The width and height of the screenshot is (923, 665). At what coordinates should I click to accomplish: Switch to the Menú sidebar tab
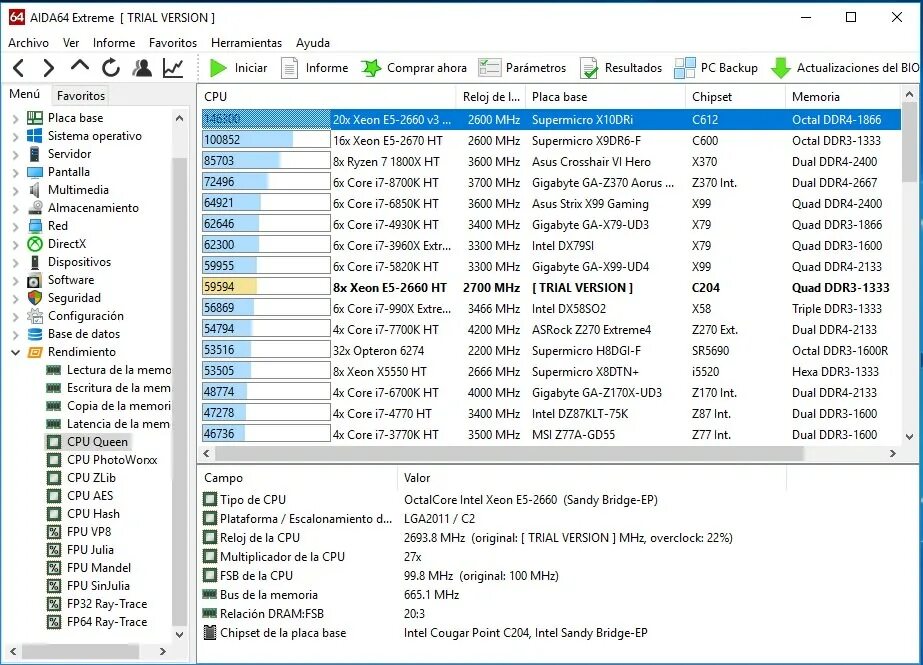point(25,94)
